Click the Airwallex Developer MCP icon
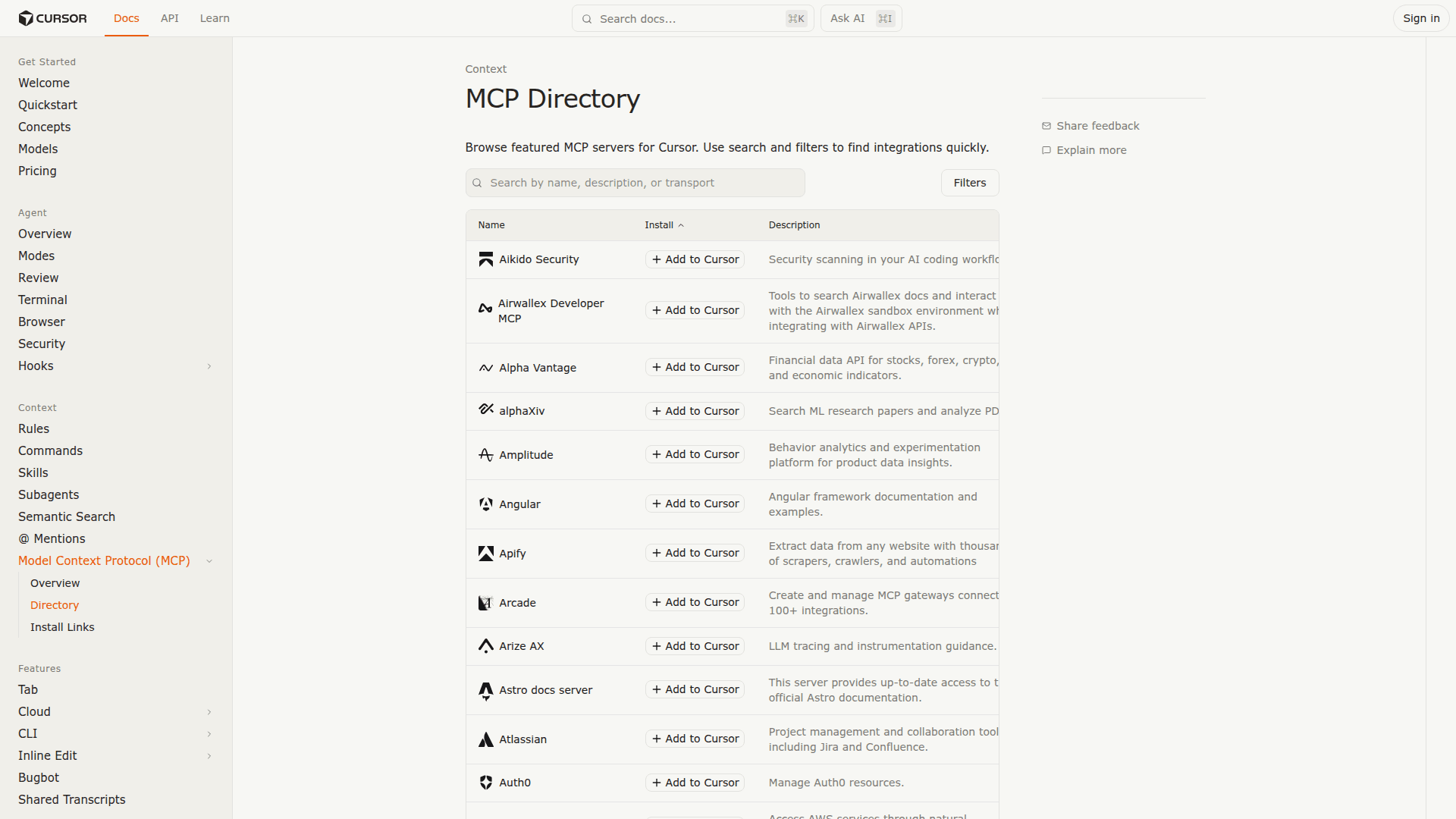The height and width of the screenshot is (819, 1456). point(485,309)
